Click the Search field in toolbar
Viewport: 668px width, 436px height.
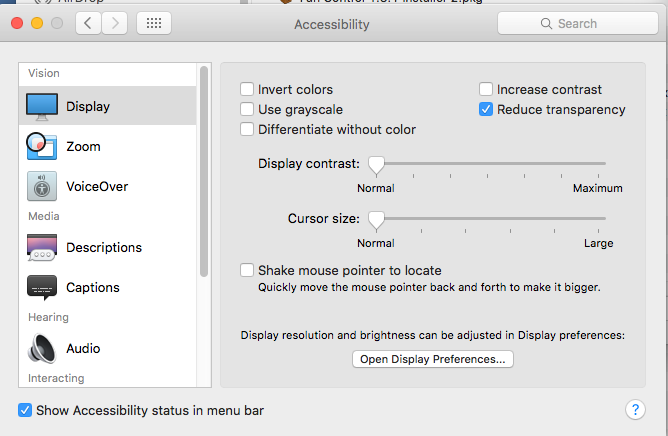pyautogui.click(x=576, y=23)
